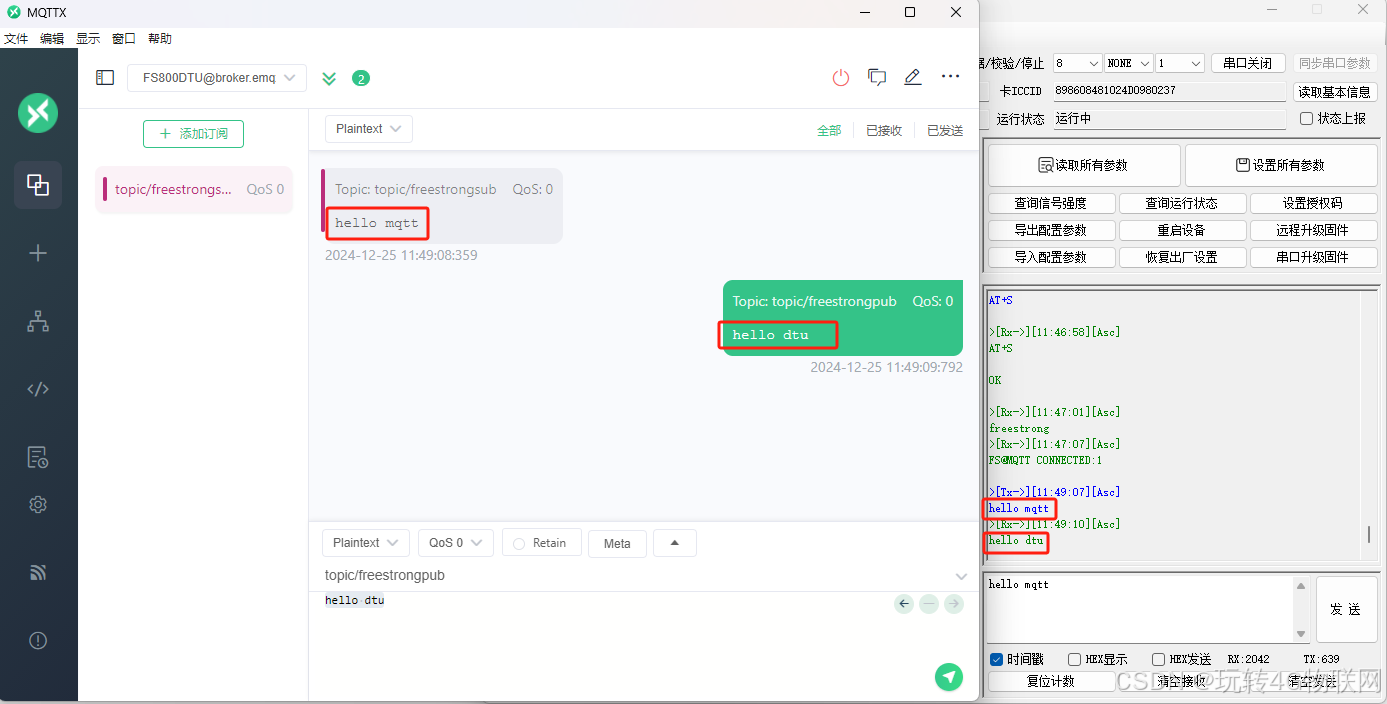Viewport: 1387px width, 704px height.
Task: Open Settings gear icon in sidebar
Action: (38, 505)
